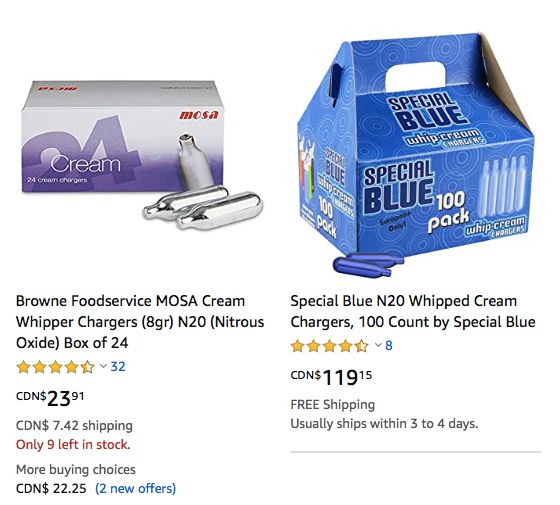This screenshot has height=505, width=560.
Task: Click the CDN$ 23.91 price
Action: click(50, 398)
